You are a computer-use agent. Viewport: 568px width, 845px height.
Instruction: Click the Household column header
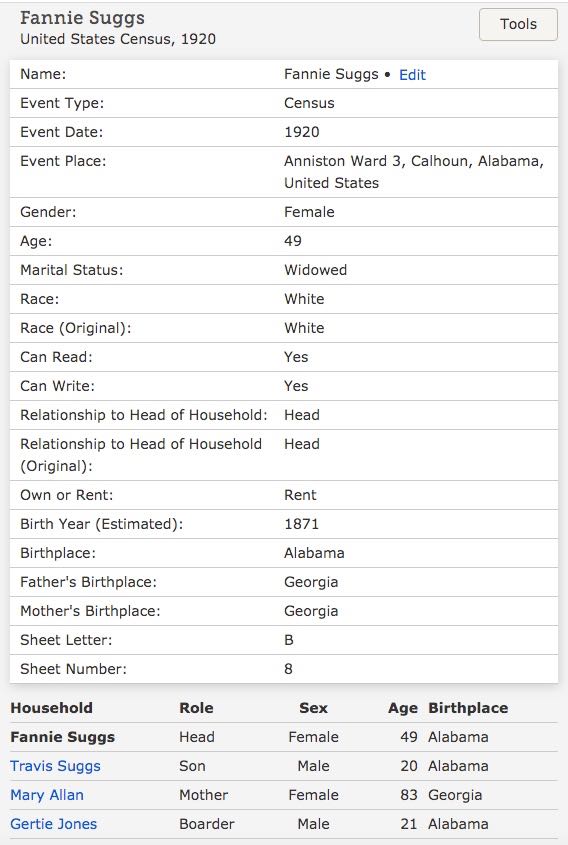51,708
